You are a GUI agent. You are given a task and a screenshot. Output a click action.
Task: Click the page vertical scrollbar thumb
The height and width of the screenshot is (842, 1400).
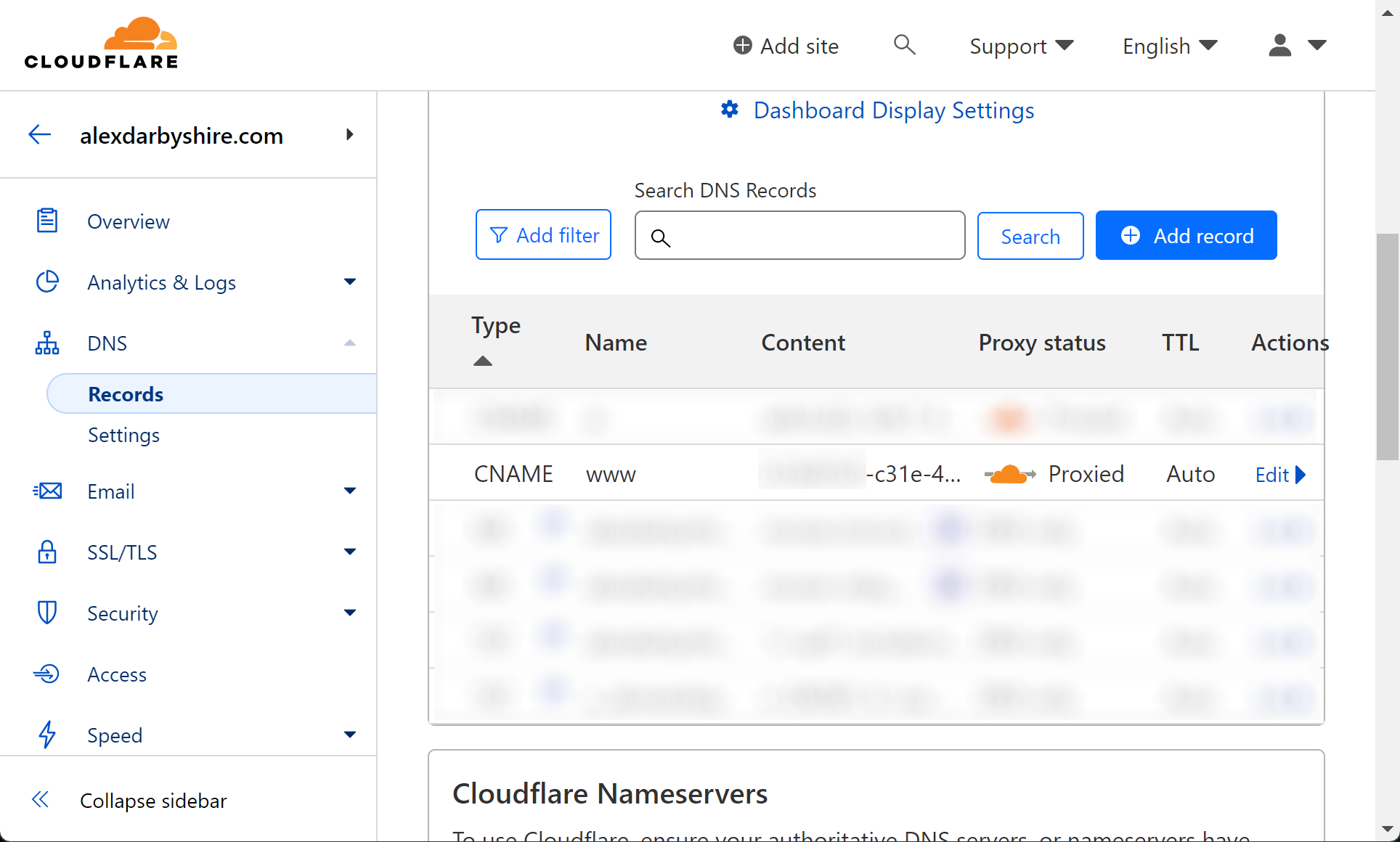[x=1388, y=347]
